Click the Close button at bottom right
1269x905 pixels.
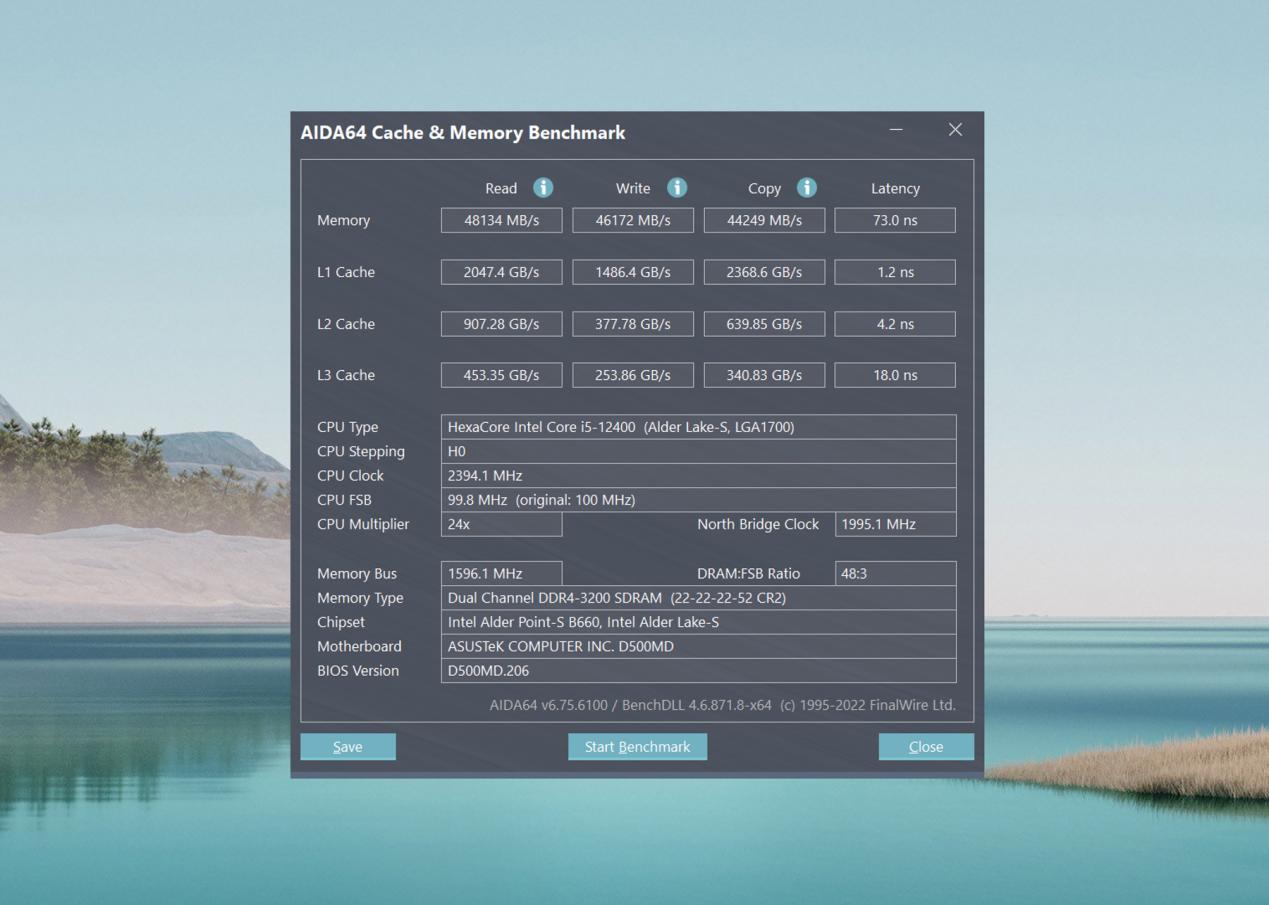point(926,747)
